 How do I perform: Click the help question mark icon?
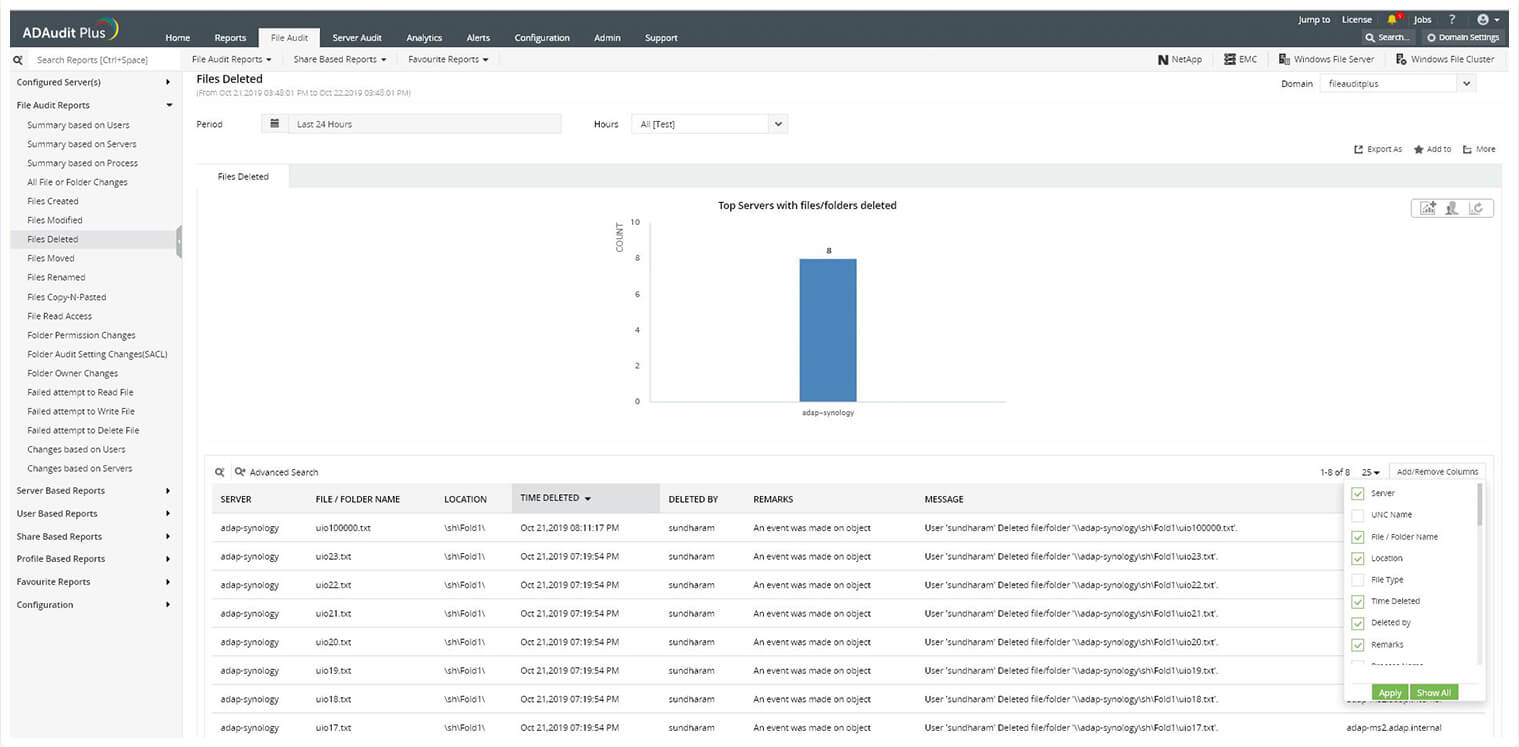pos(1452,19)
